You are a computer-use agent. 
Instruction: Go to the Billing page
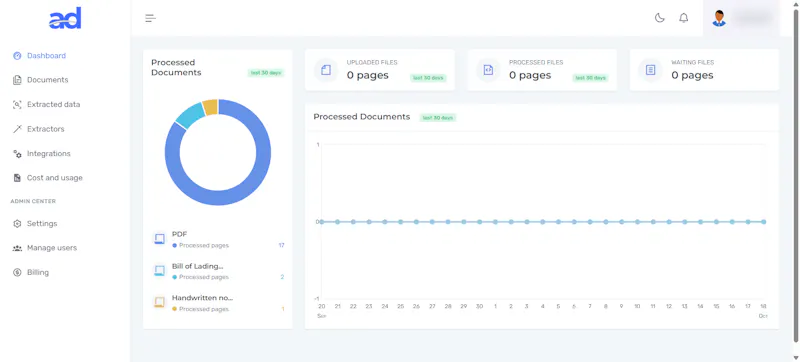(38, 272)
